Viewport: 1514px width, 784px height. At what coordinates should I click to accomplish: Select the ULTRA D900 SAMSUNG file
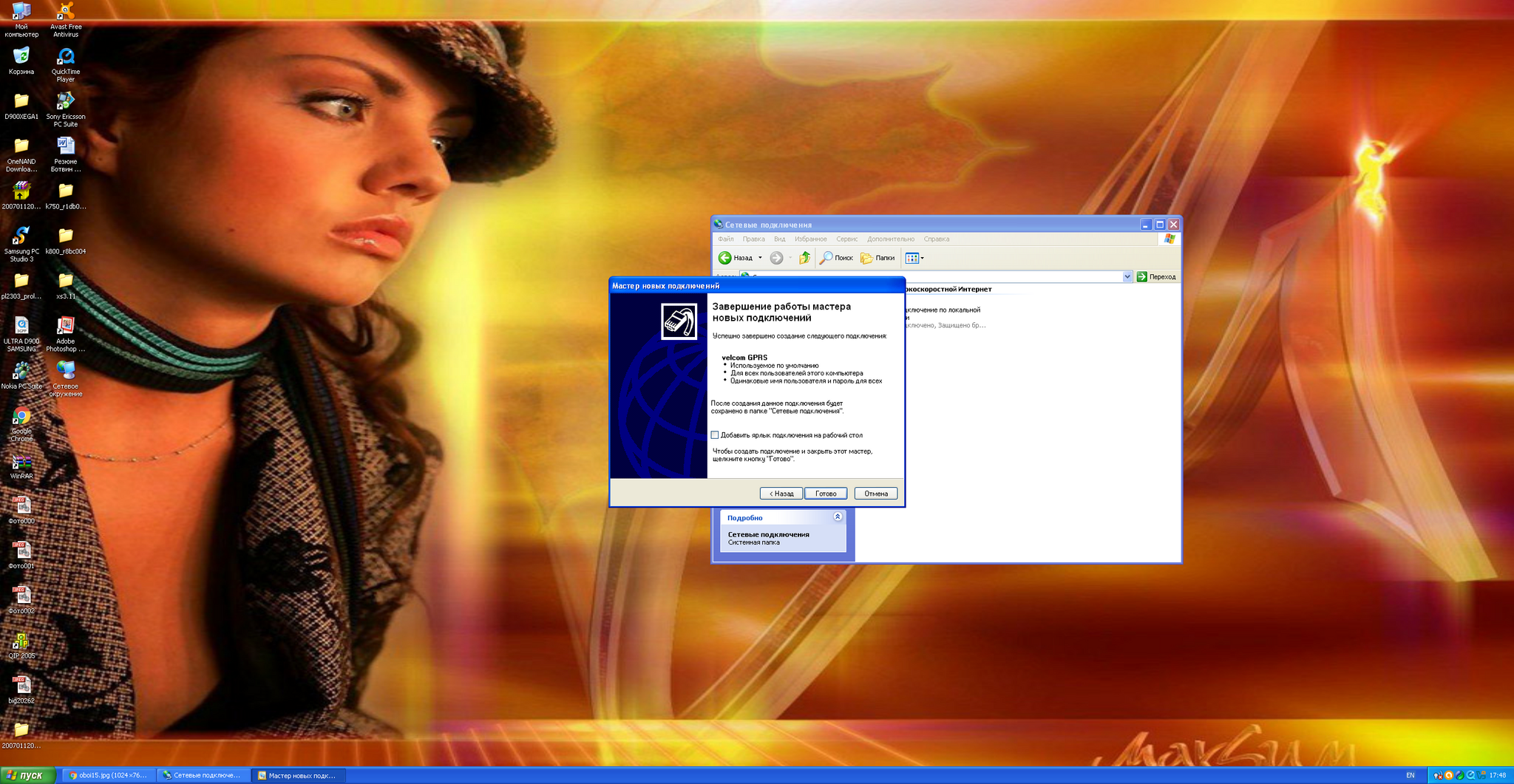[x=21, y=335]
